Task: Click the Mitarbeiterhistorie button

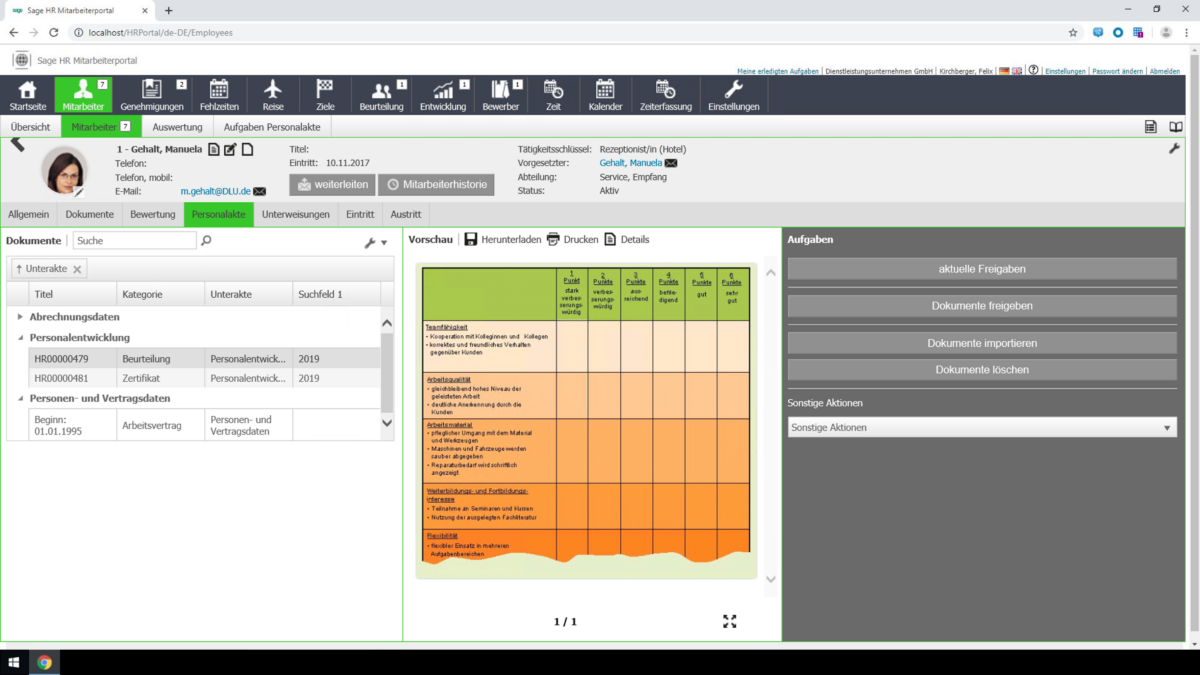Action: [436, 185]
